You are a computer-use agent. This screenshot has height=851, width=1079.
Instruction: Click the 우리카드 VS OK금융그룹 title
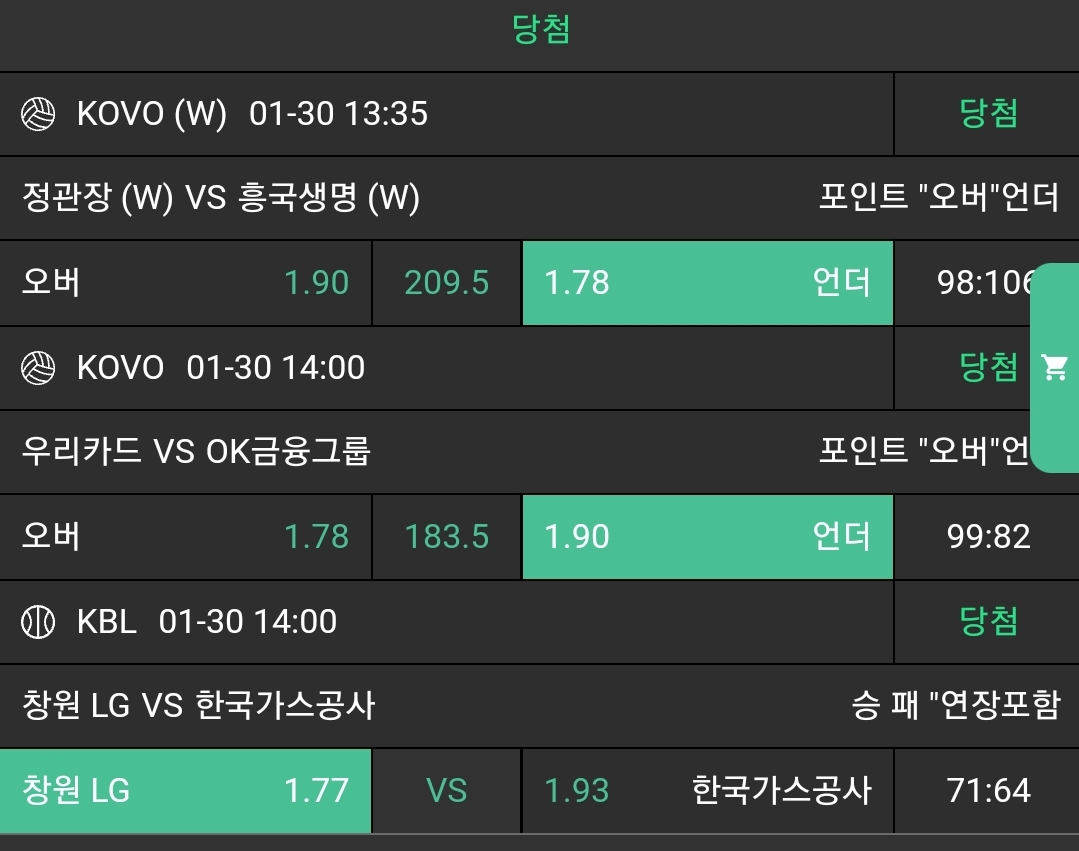click(x=196, y=452)
